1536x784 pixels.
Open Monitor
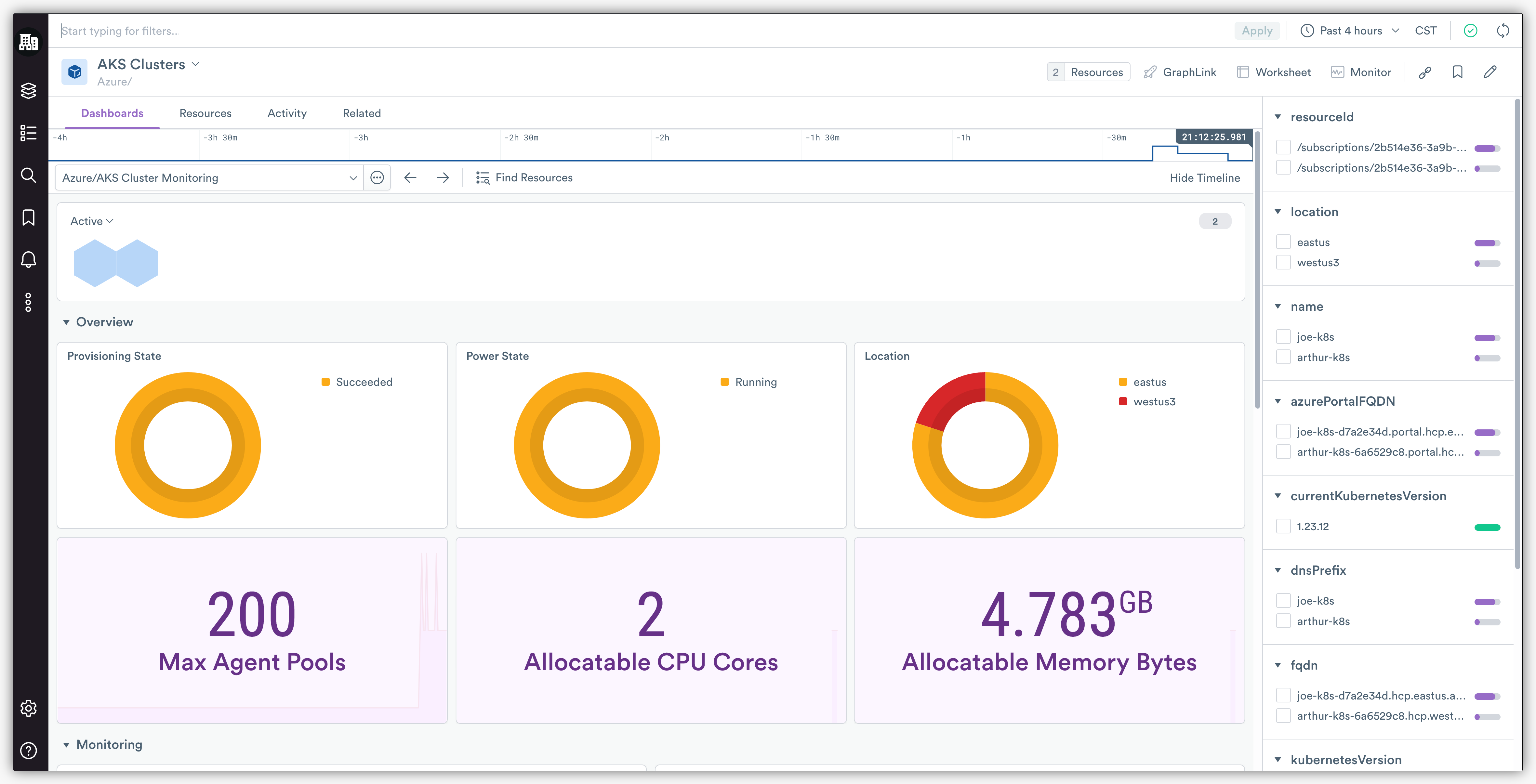1361,72
